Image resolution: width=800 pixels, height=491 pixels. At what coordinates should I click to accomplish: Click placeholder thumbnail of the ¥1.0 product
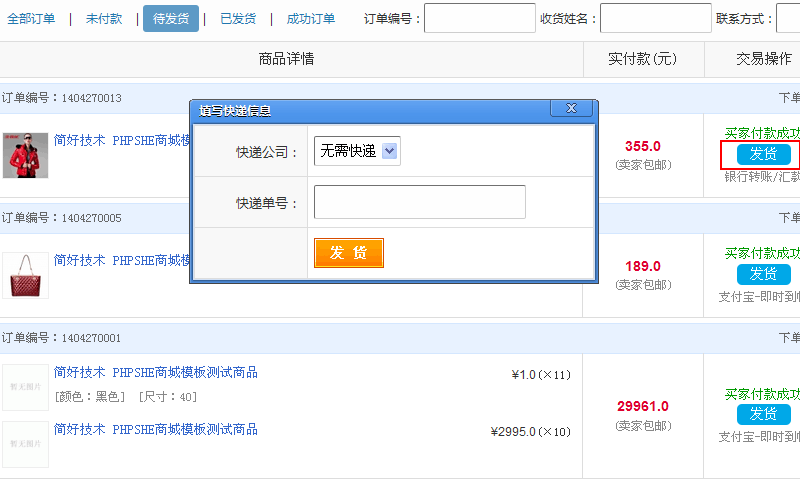(25, 388)
